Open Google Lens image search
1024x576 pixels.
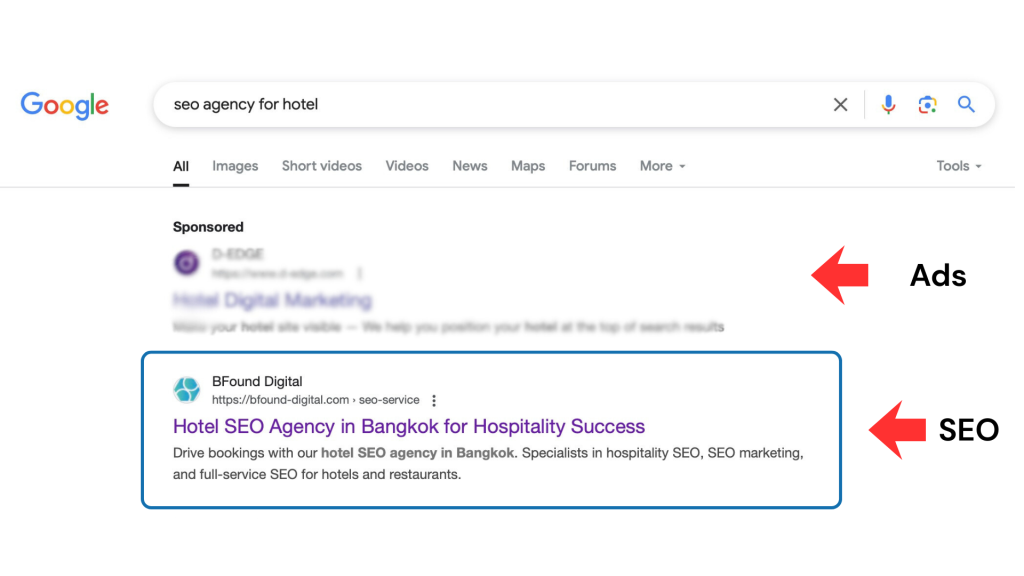pyautogui.click(x=927, y=105)
